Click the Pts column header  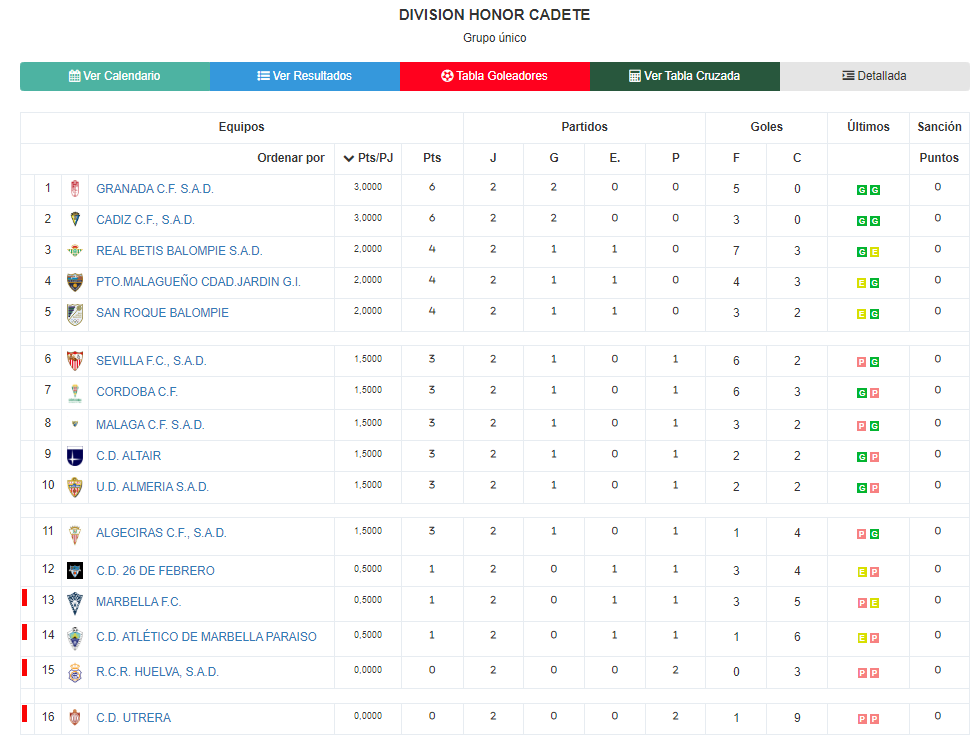[x=432, y=158]
